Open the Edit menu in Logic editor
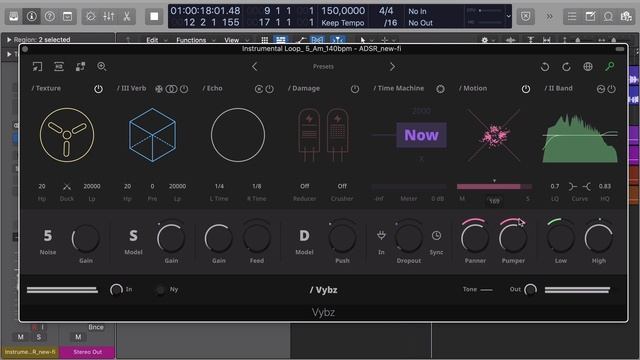The width and height of the screenshot is (640, 360). point(152,40)
